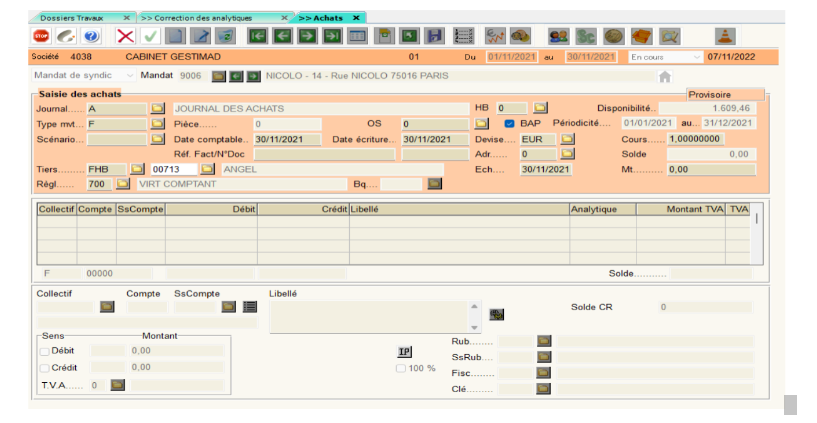Click the red STOP sign icon

(x=41, y=36)
